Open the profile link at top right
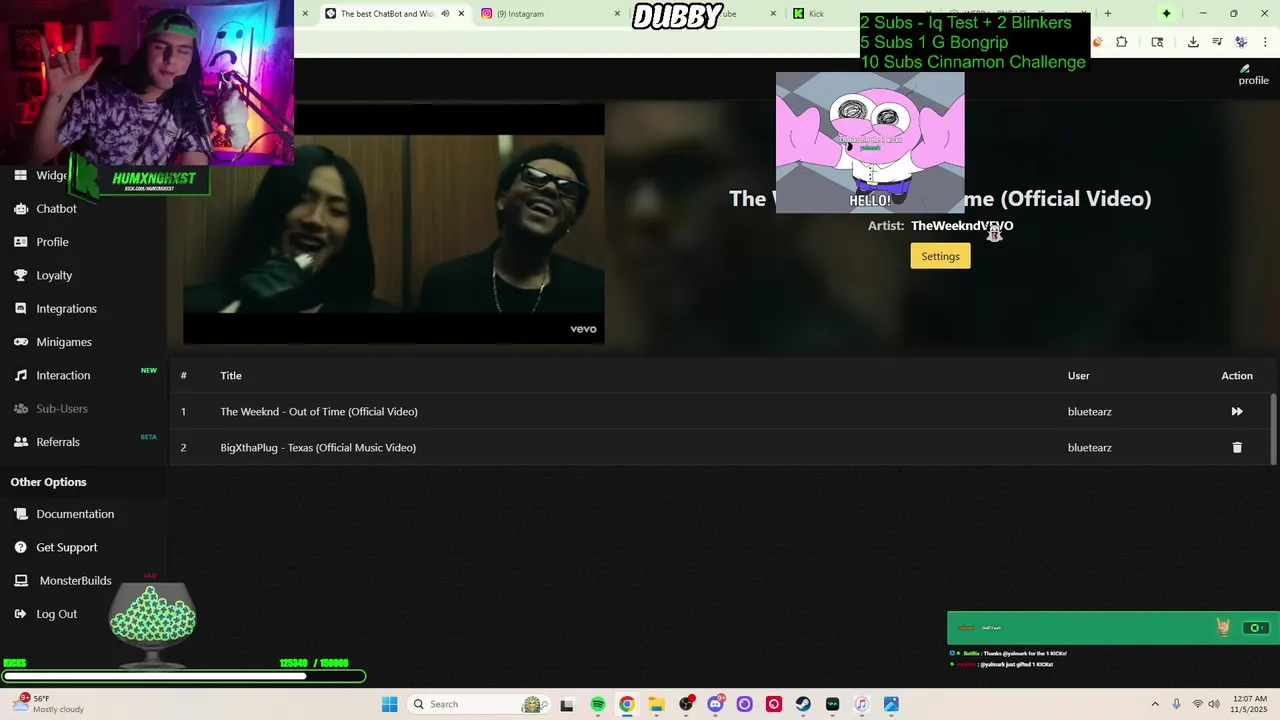Viewport: 1280px width, 720px height. [1253, 75]
